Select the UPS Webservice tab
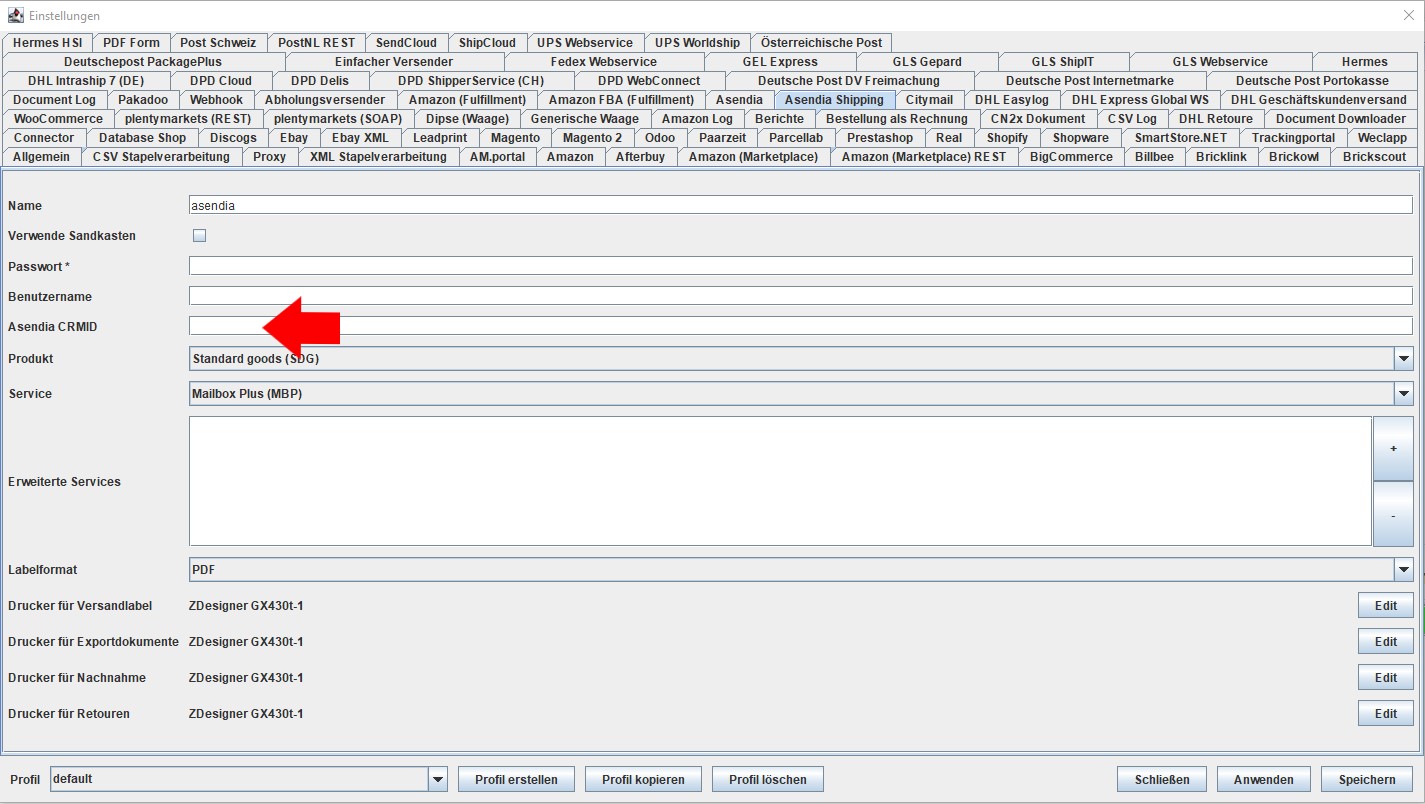The width and height of the screenshot is (1425, 804). [585, 43]
